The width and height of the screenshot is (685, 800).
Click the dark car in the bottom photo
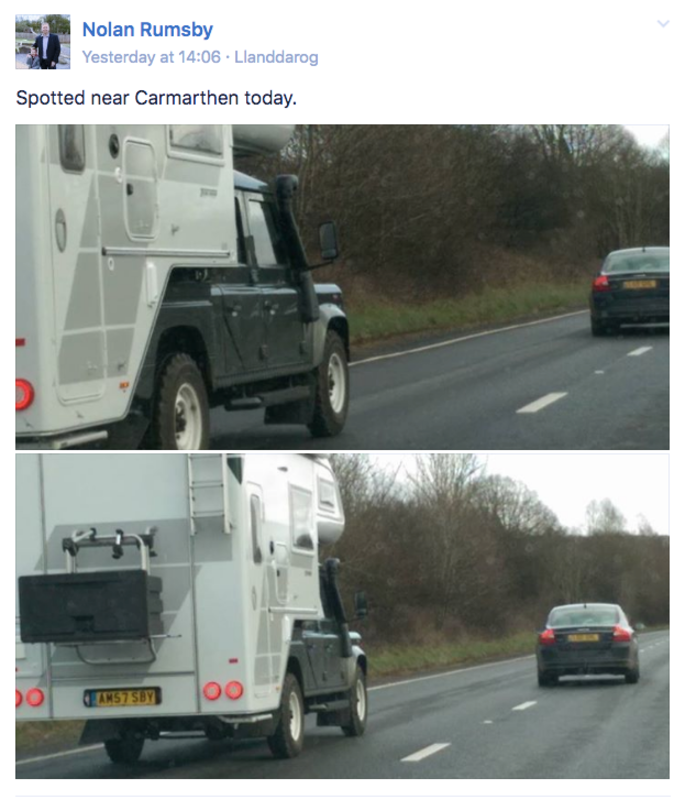(x=587, y=644)
